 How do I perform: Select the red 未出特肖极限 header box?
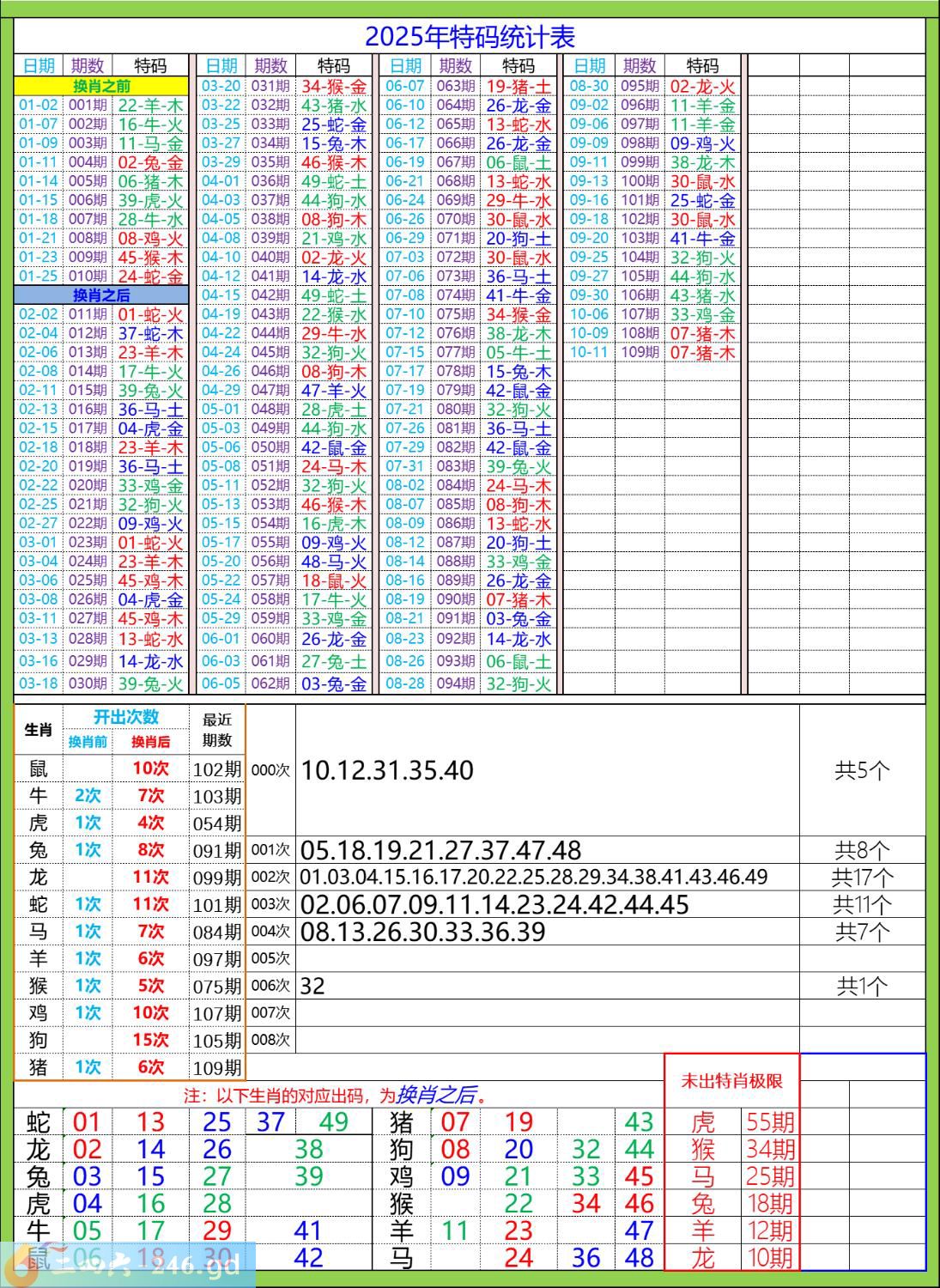731,1081
